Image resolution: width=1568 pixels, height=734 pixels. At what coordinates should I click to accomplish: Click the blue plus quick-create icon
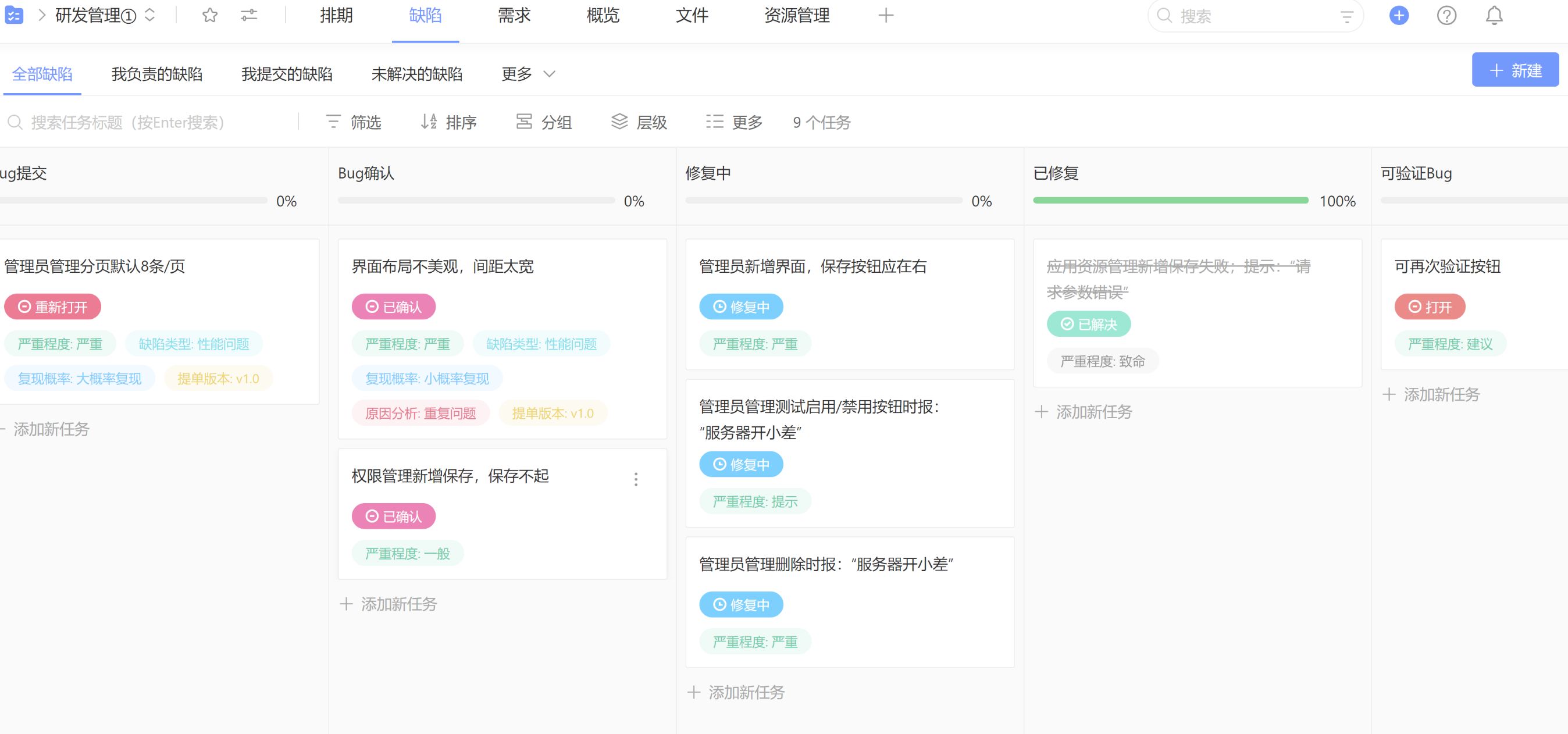1399,15
